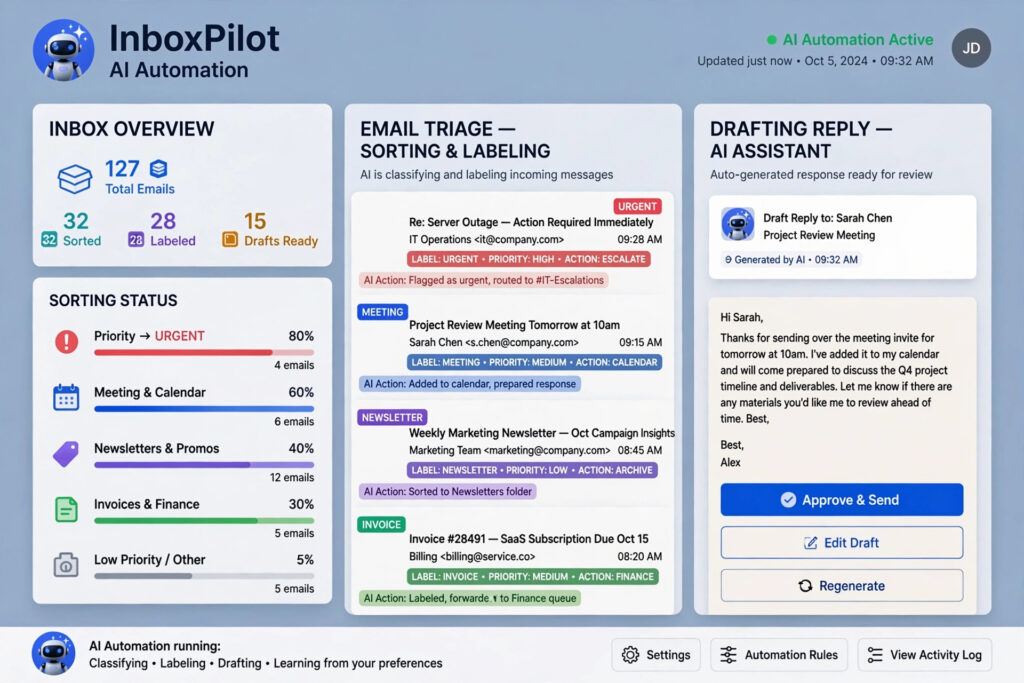Screen dimensions: 1024x683
Task: Click the Sorted counter badge icon
Action: point(49,240)
